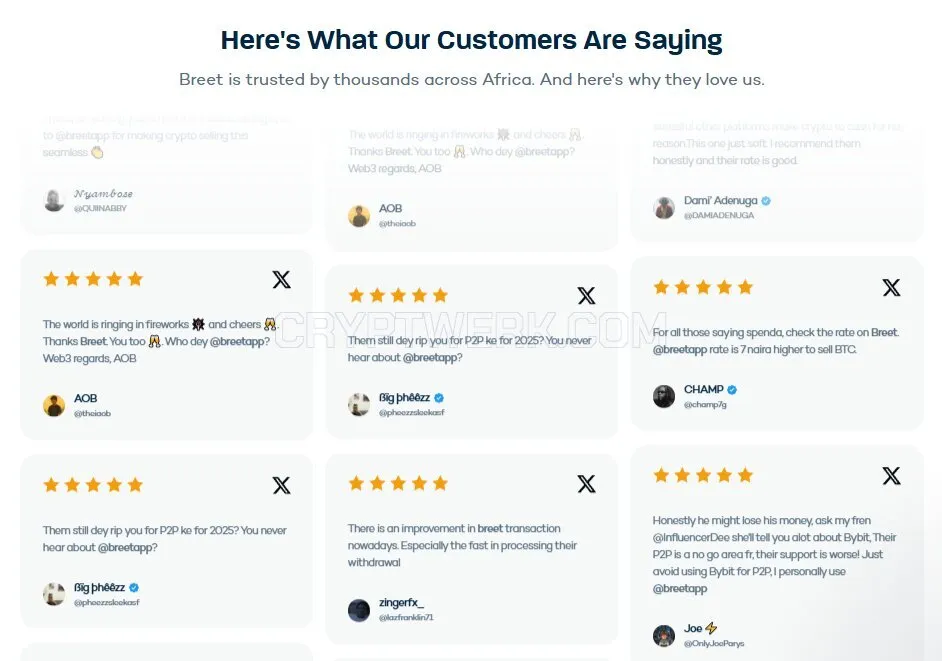942x661 pixels.
Task: Click the X logo on Joe's review
Action: (x=892, y=476)
